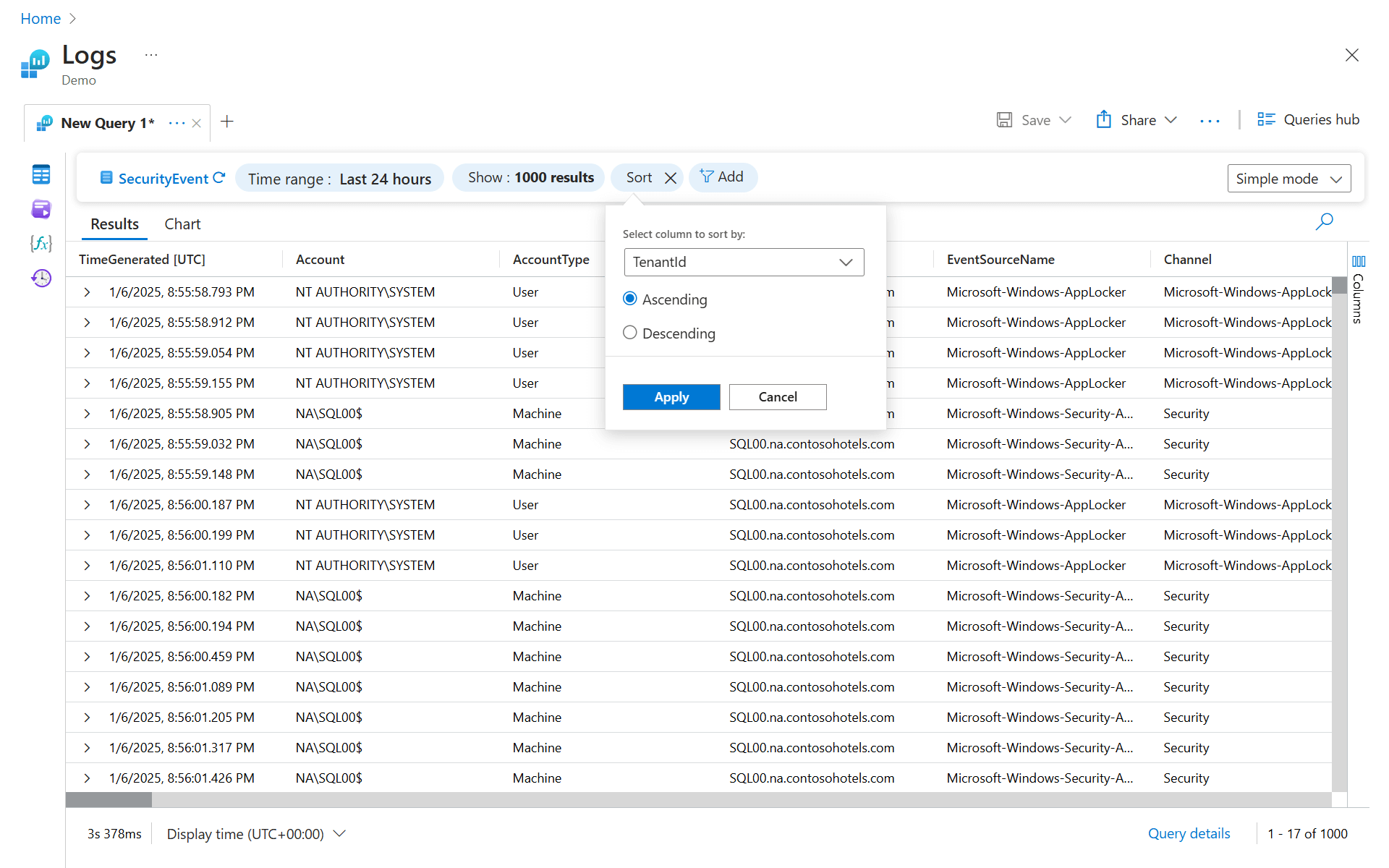
Task: Select the Ascending radio option
Action: pyautogui.click(x=630, y=299)
